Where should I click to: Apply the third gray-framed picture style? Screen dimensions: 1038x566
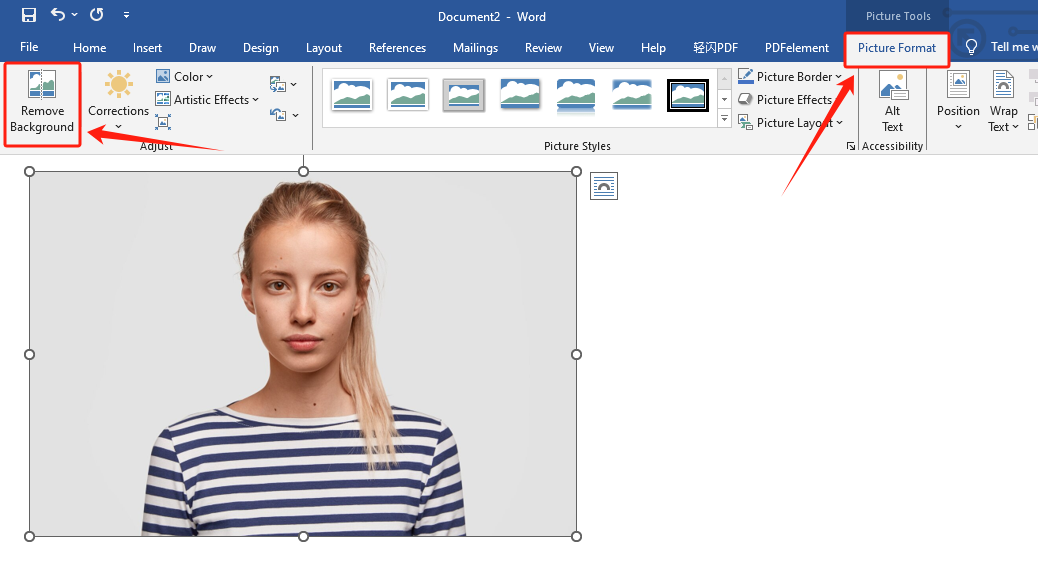tap(463, 95)
